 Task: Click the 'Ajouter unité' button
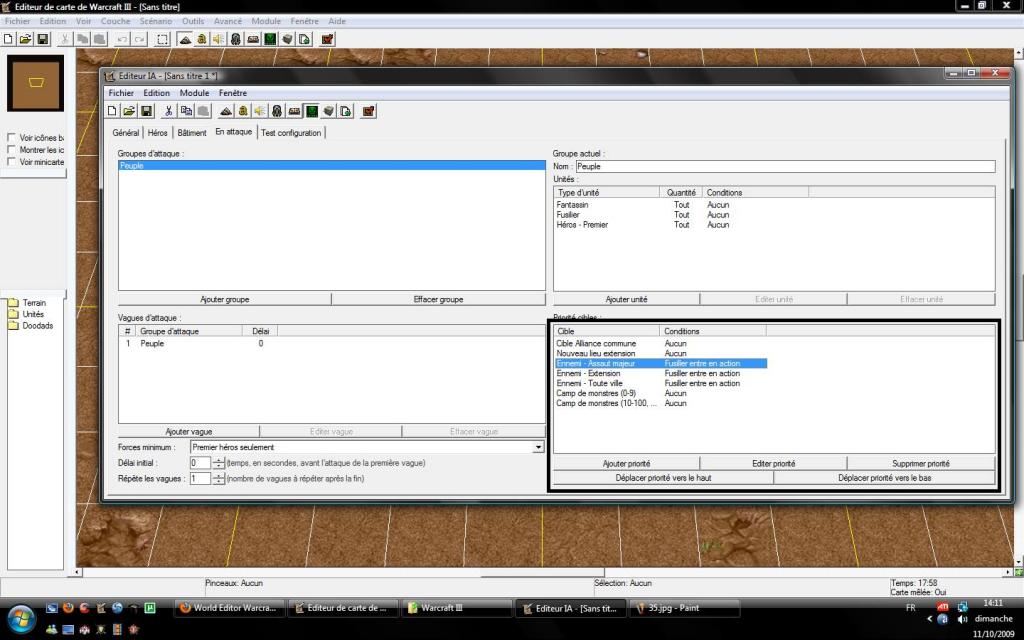[626, 299]
